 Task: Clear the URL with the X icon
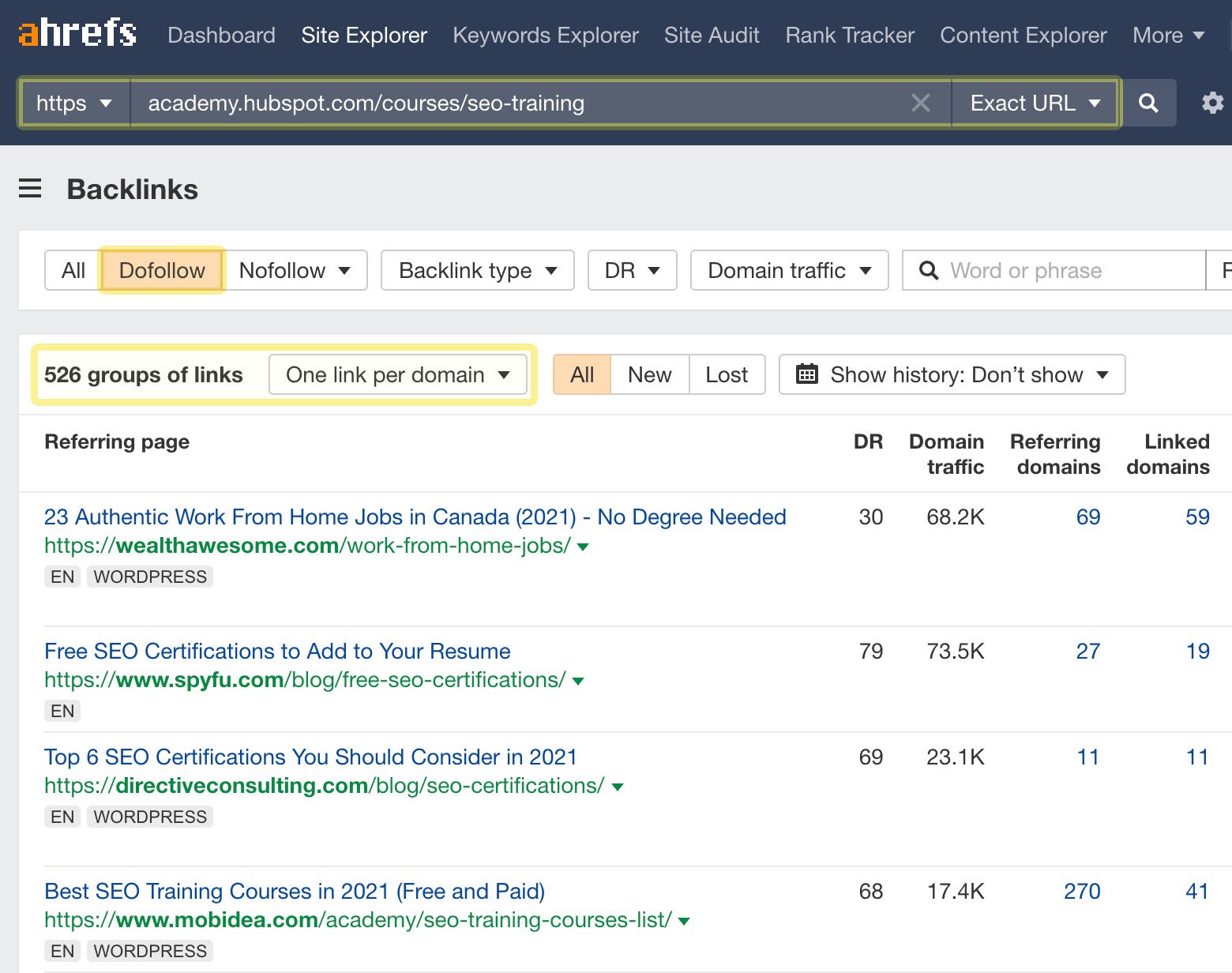[x=920, y=103]
